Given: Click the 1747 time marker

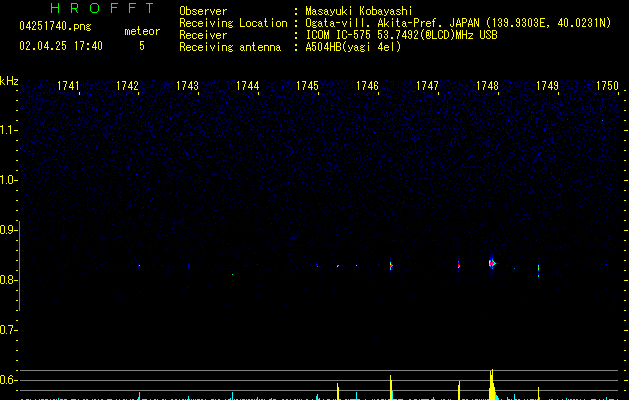Looking at the screenshot, I should 427,86.
